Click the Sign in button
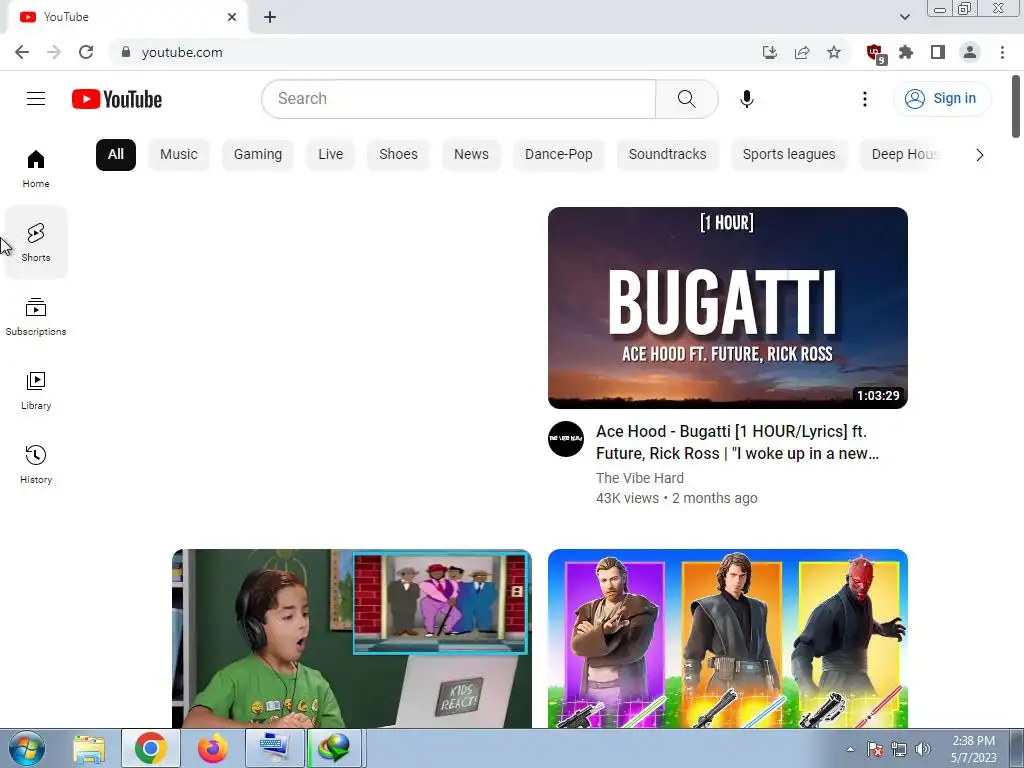Image resolution: width=1024 pixels, height=768 pixels. click(942, 99)
